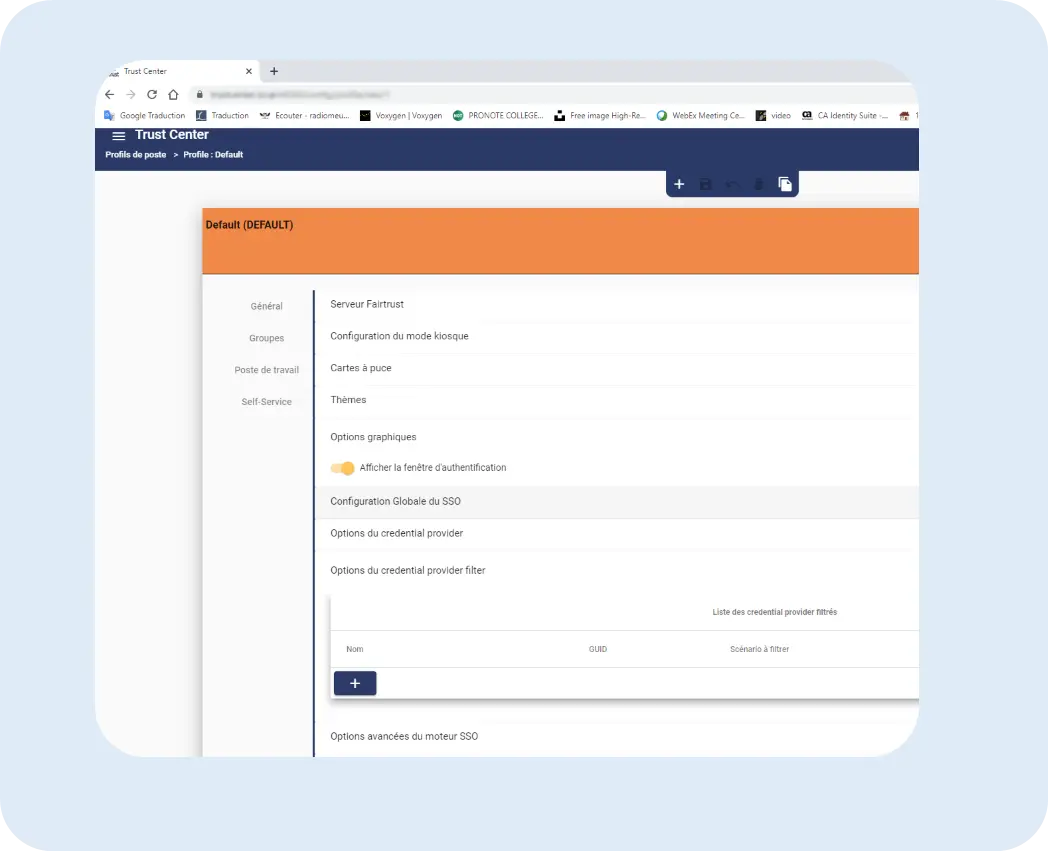Click the undo arrow icon in toolbar

(732, 184)
